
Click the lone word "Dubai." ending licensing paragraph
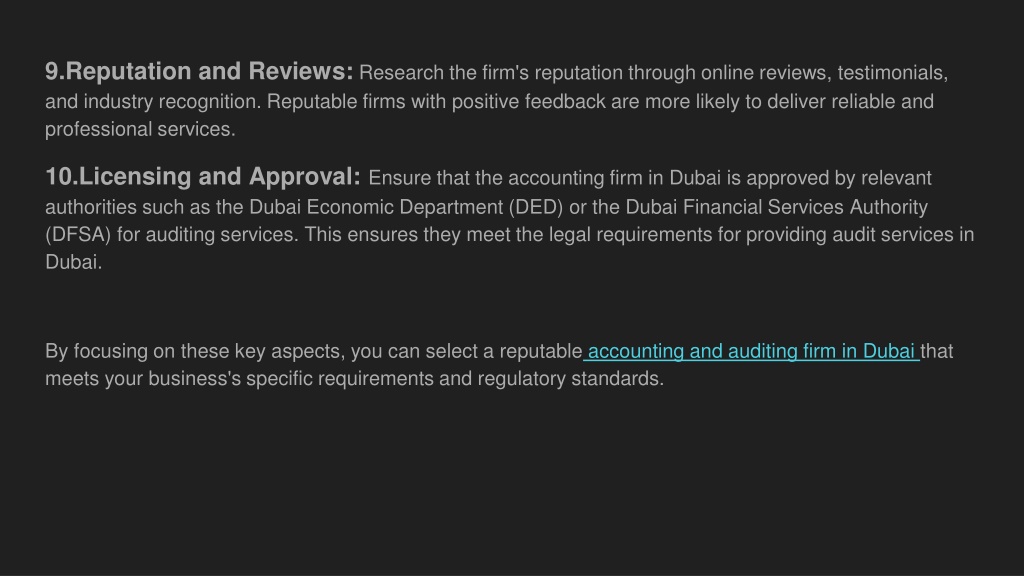click(x=74, y=262)
